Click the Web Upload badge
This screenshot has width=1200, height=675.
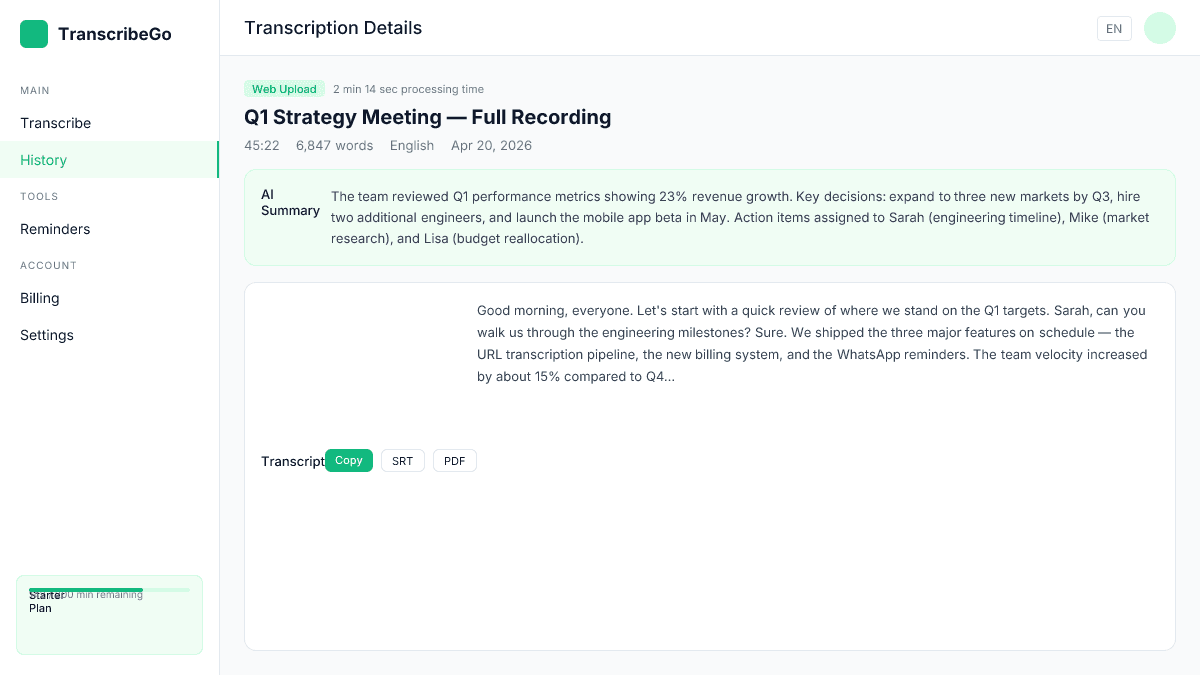point(284,89)
